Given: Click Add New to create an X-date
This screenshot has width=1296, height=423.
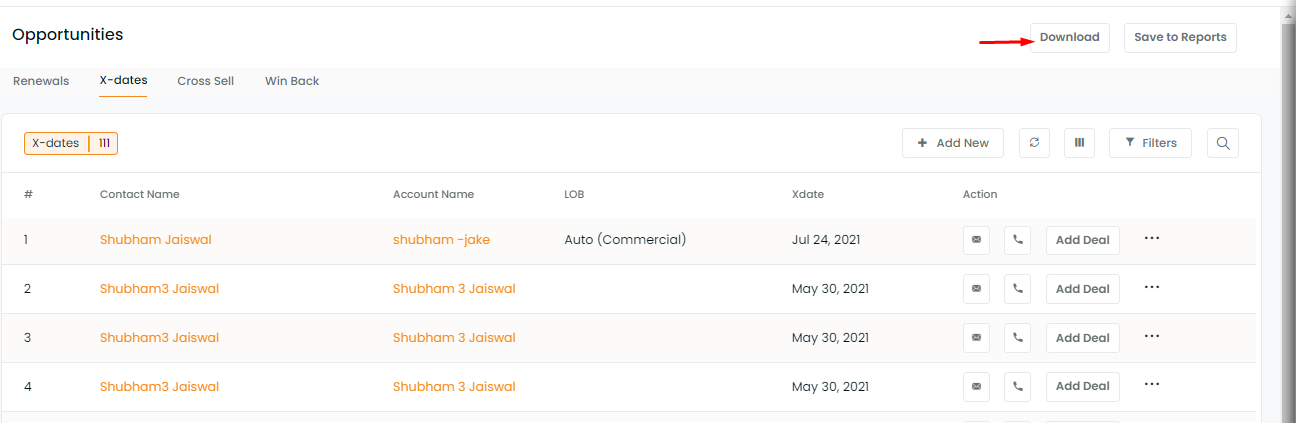Looking at the screenshot, I should click(953, 143).
